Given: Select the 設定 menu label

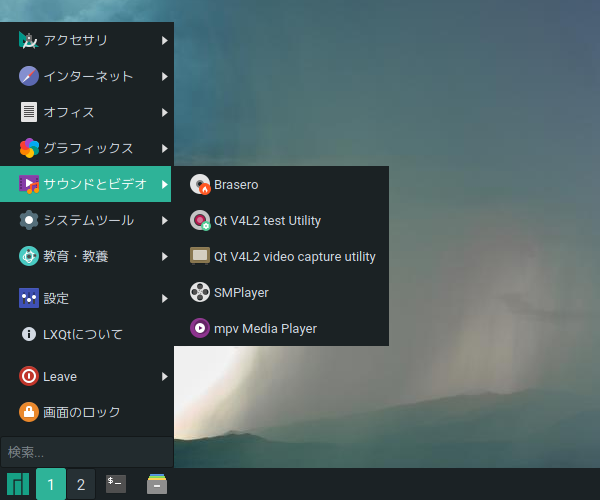Looking at the screenshot, I should point(56,298).
